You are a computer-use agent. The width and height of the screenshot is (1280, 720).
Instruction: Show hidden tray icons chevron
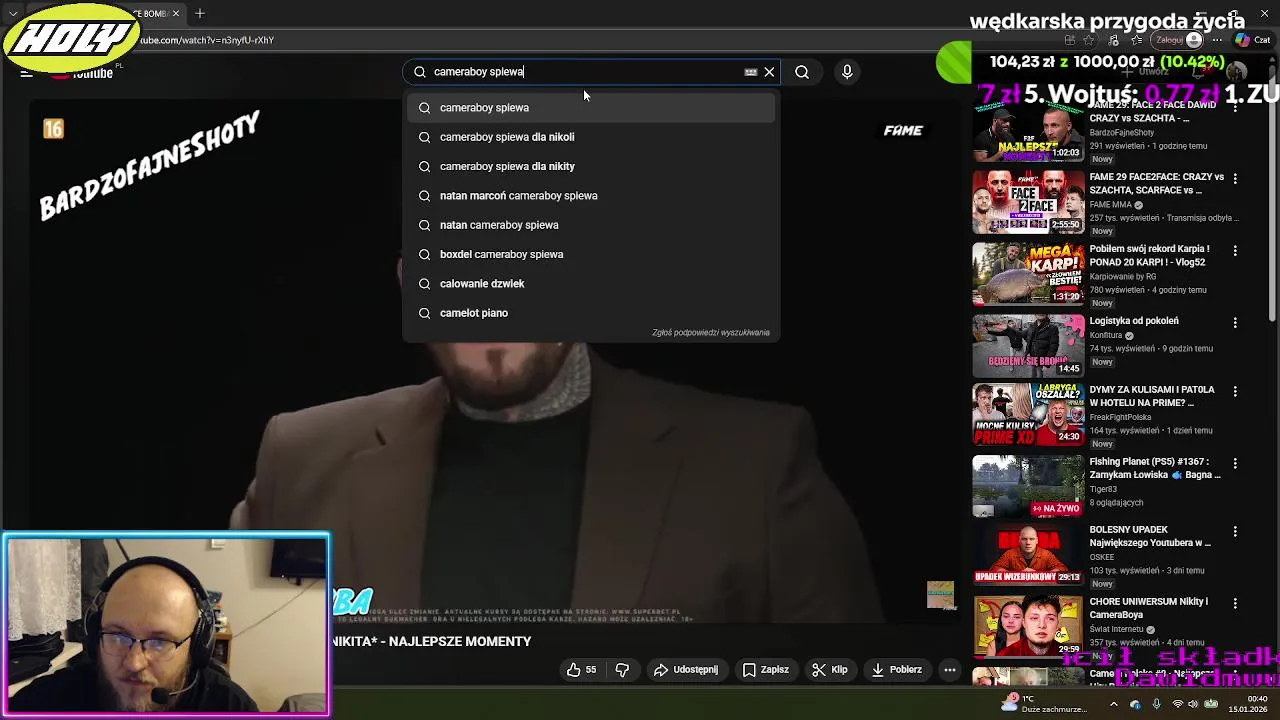[1114, 704]
